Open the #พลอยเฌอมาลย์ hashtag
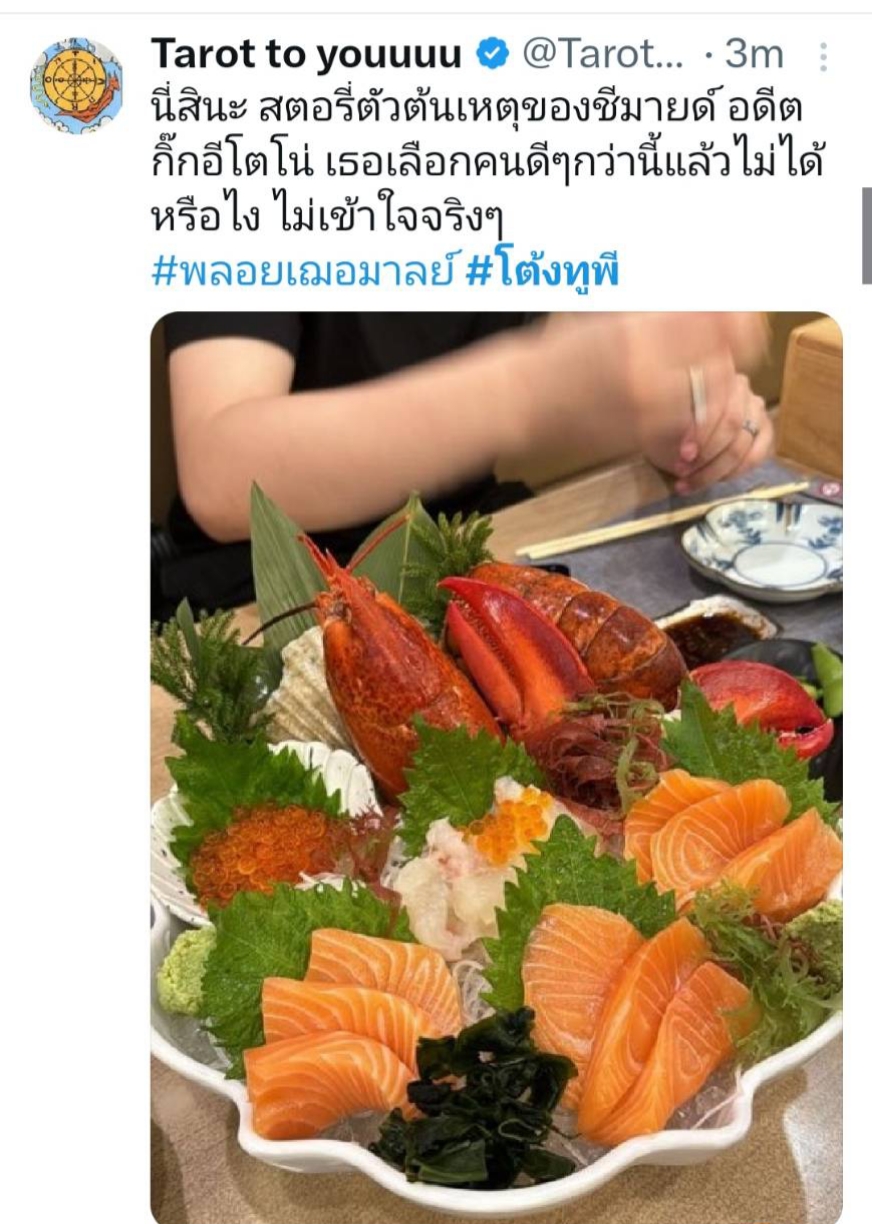 click(x=304, y=270)
